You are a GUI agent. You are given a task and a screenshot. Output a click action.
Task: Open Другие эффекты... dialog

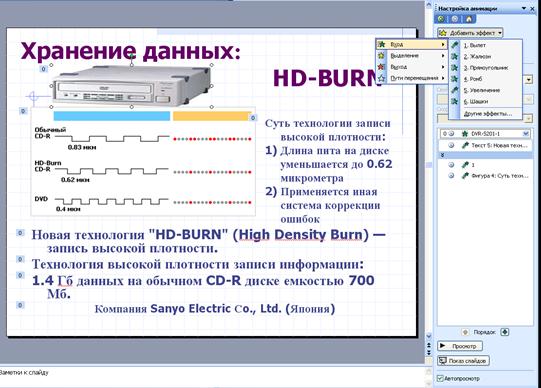point(487,113)
